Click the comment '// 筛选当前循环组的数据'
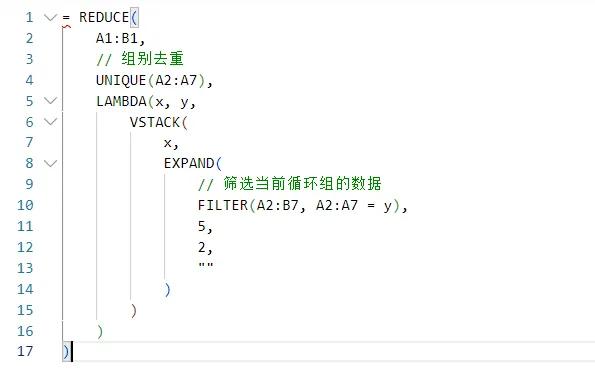The width and height of the screenshot is (595, 376). [290, 184]
